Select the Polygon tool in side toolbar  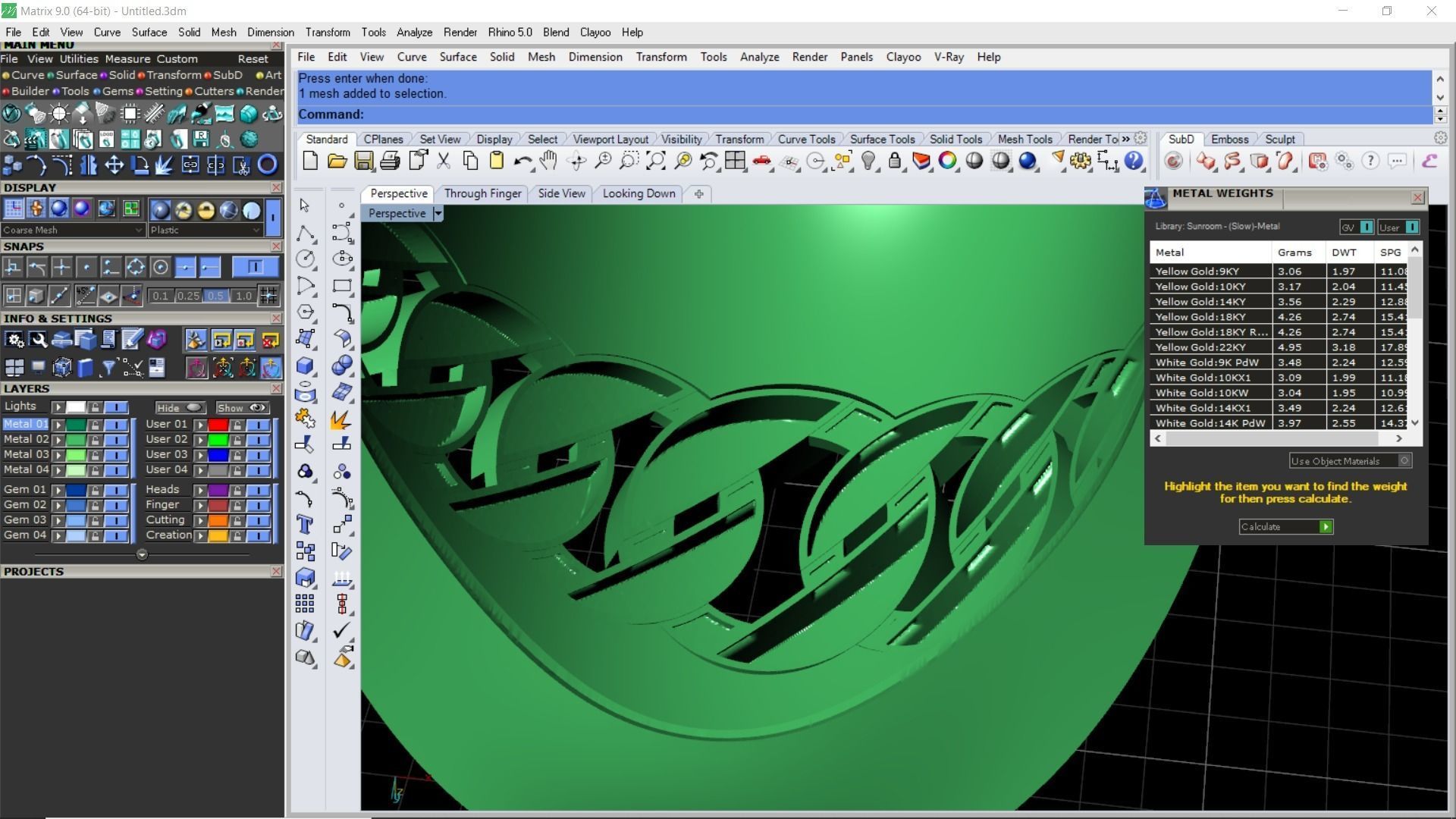pyautogui.click(x=305, y=312)
